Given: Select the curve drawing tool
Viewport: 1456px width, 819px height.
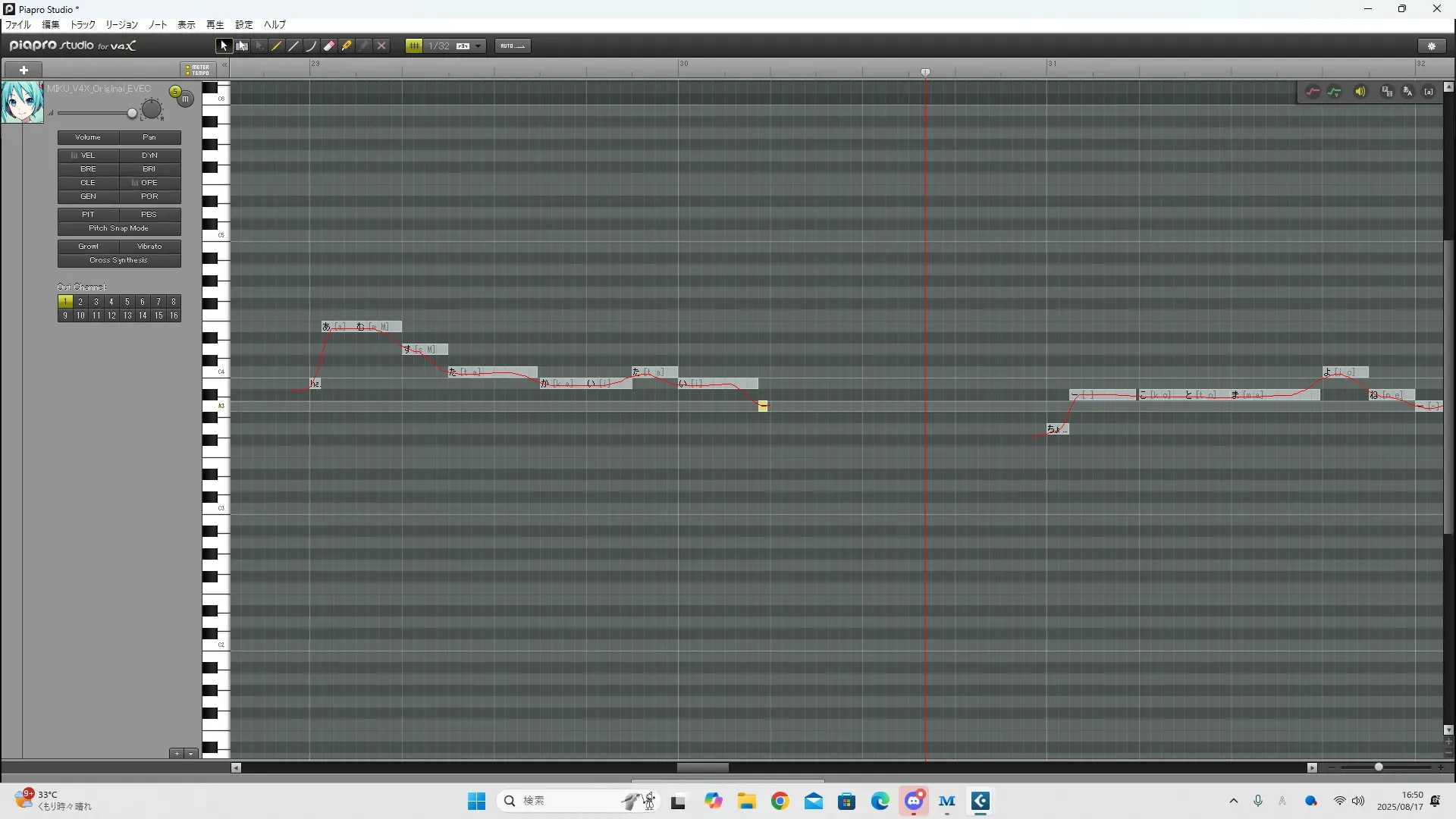Looking at the screenshot, I should 312,46.
